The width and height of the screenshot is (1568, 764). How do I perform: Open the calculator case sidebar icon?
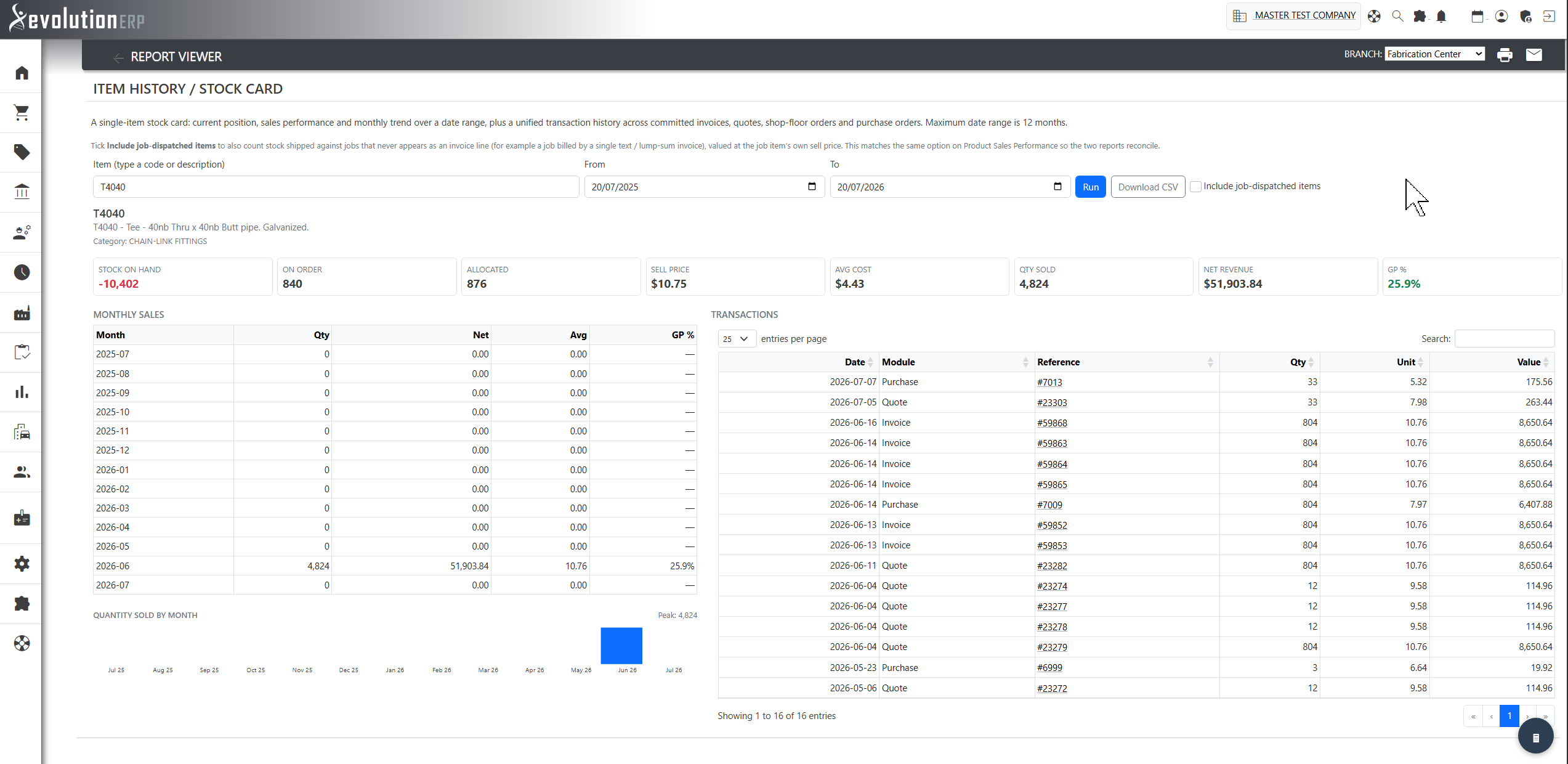[22, 518]
